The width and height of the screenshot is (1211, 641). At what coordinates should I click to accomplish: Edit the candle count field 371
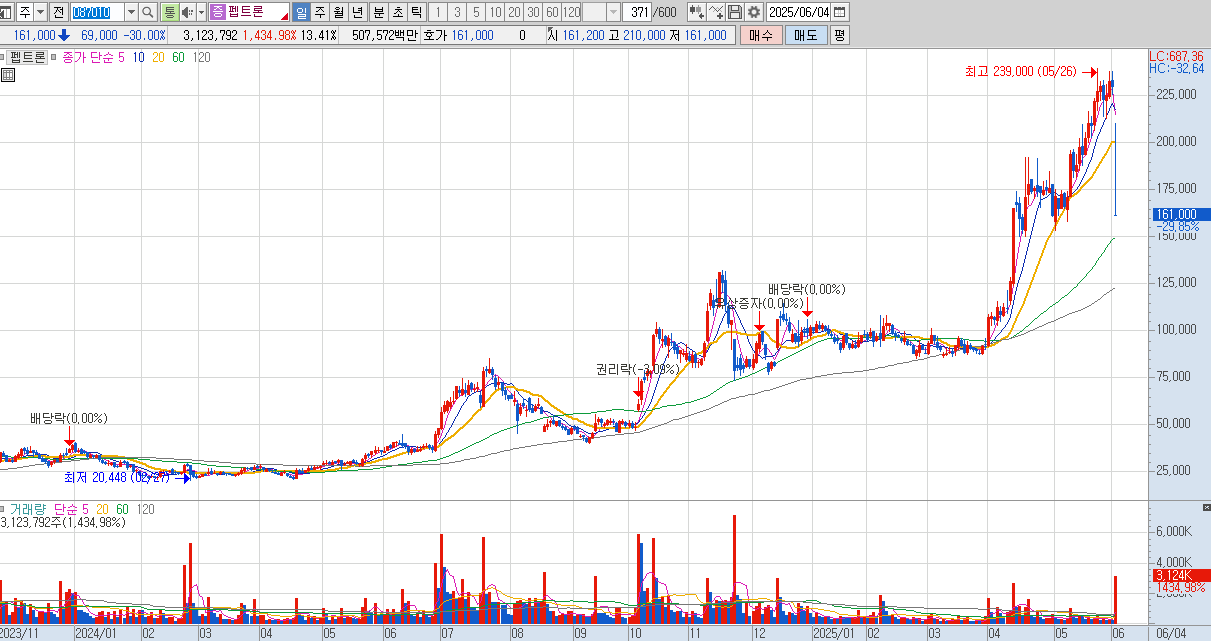[x=636, y=12]
